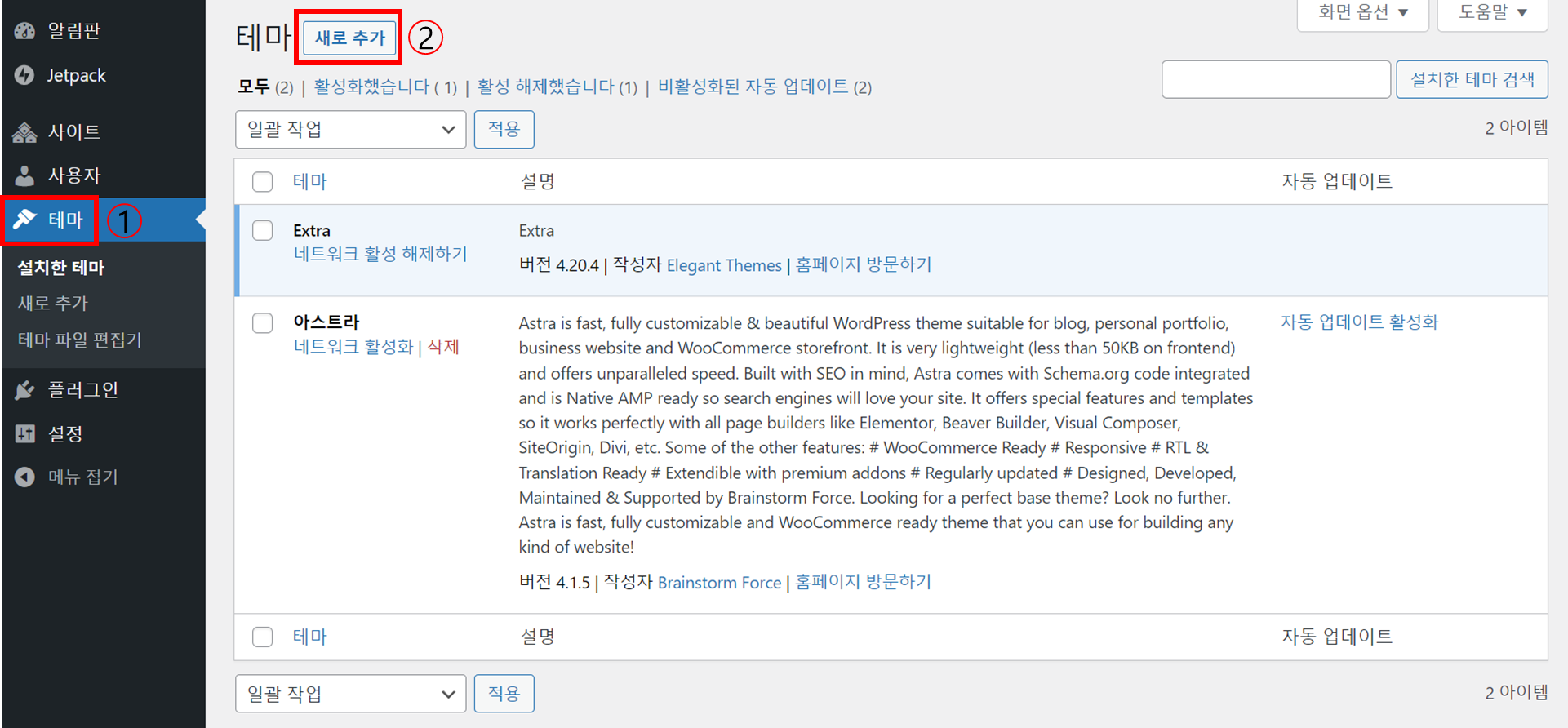Sort by 테마 column header at bottom
Screen dimensions: 1568x728
point(310,637)
